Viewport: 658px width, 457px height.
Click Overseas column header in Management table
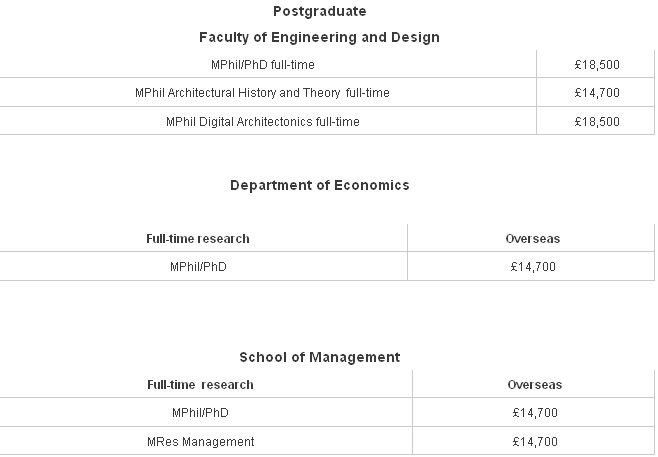pyautogui.click(x=535, y=385)
